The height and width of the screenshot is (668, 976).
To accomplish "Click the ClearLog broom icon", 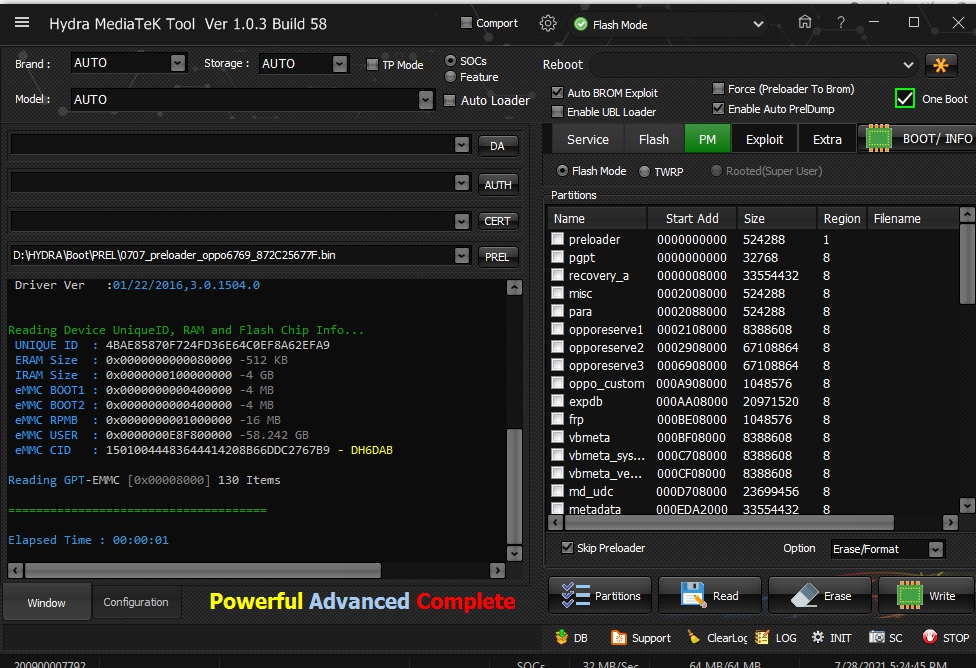I will tap(693, 637).
